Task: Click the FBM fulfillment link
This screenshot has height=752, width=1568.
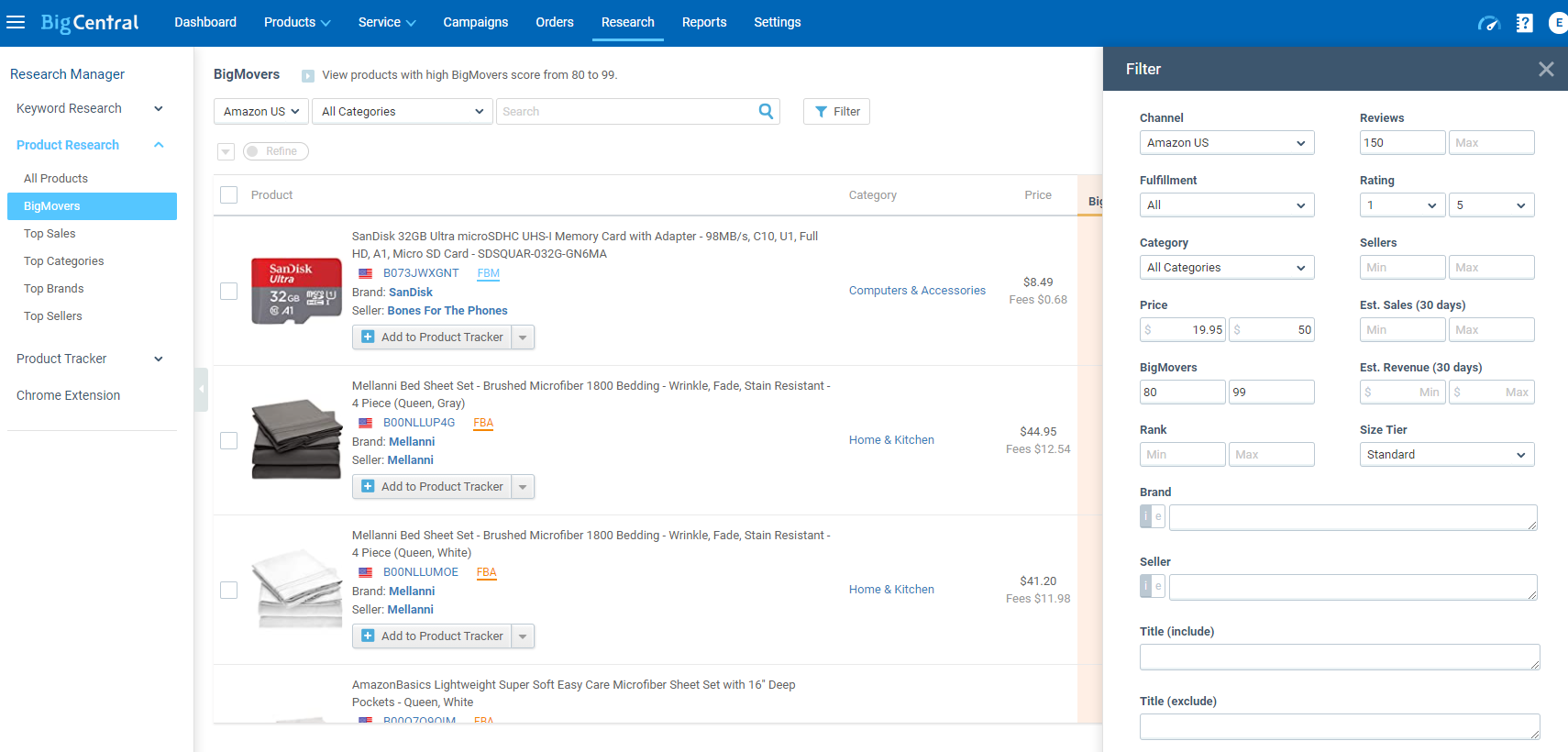Action: pos(489,273)
